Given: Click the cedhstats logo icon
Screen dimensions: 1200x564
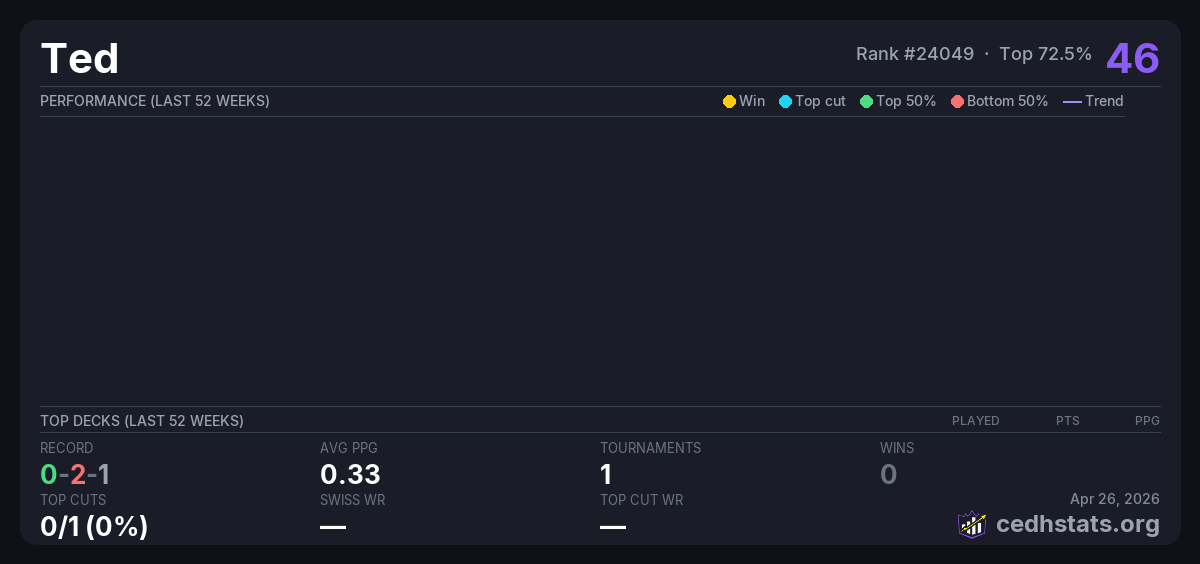Looking at the screenshot, I should tap(972, 524).
